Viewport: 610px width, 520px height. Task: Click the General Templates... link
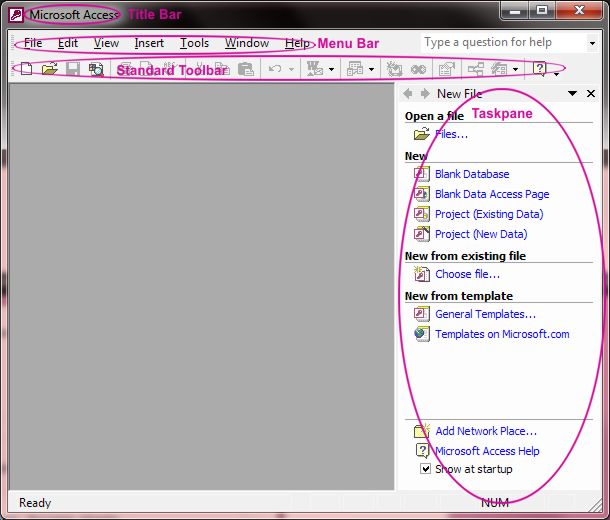pos(485,314)
